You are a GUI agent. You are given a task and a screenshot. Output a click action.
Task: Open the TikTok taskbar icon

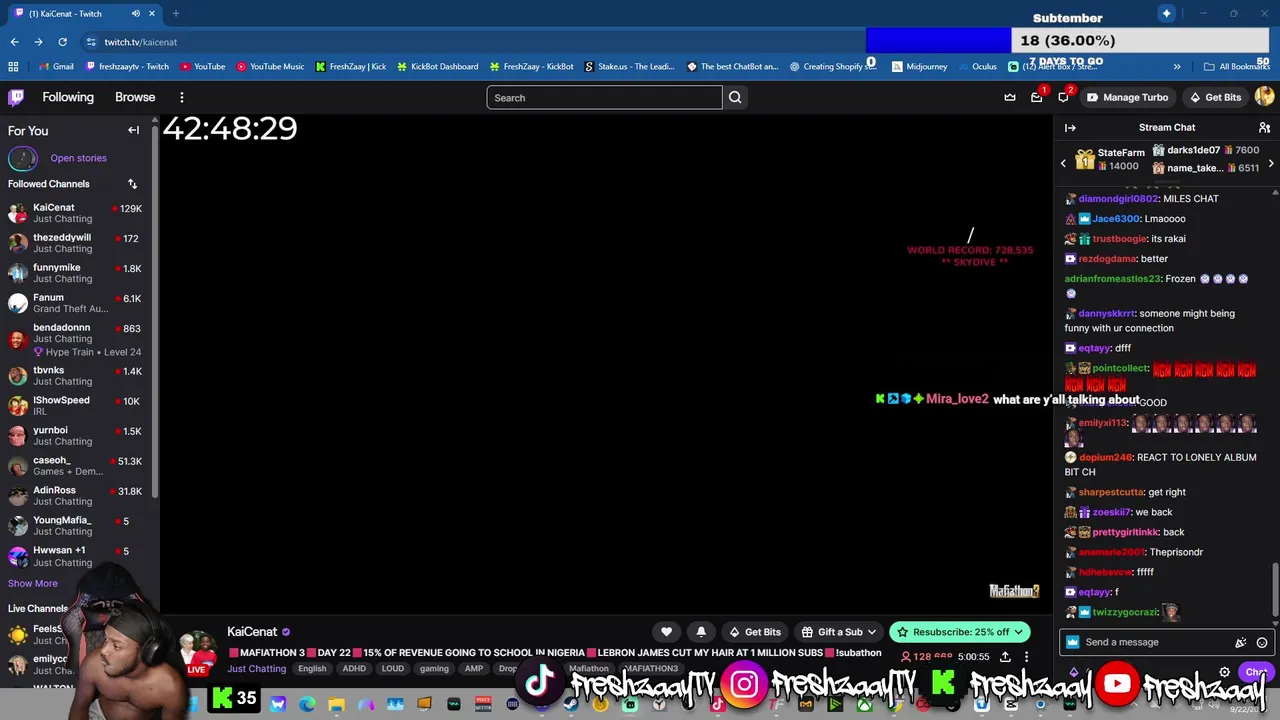716,704
